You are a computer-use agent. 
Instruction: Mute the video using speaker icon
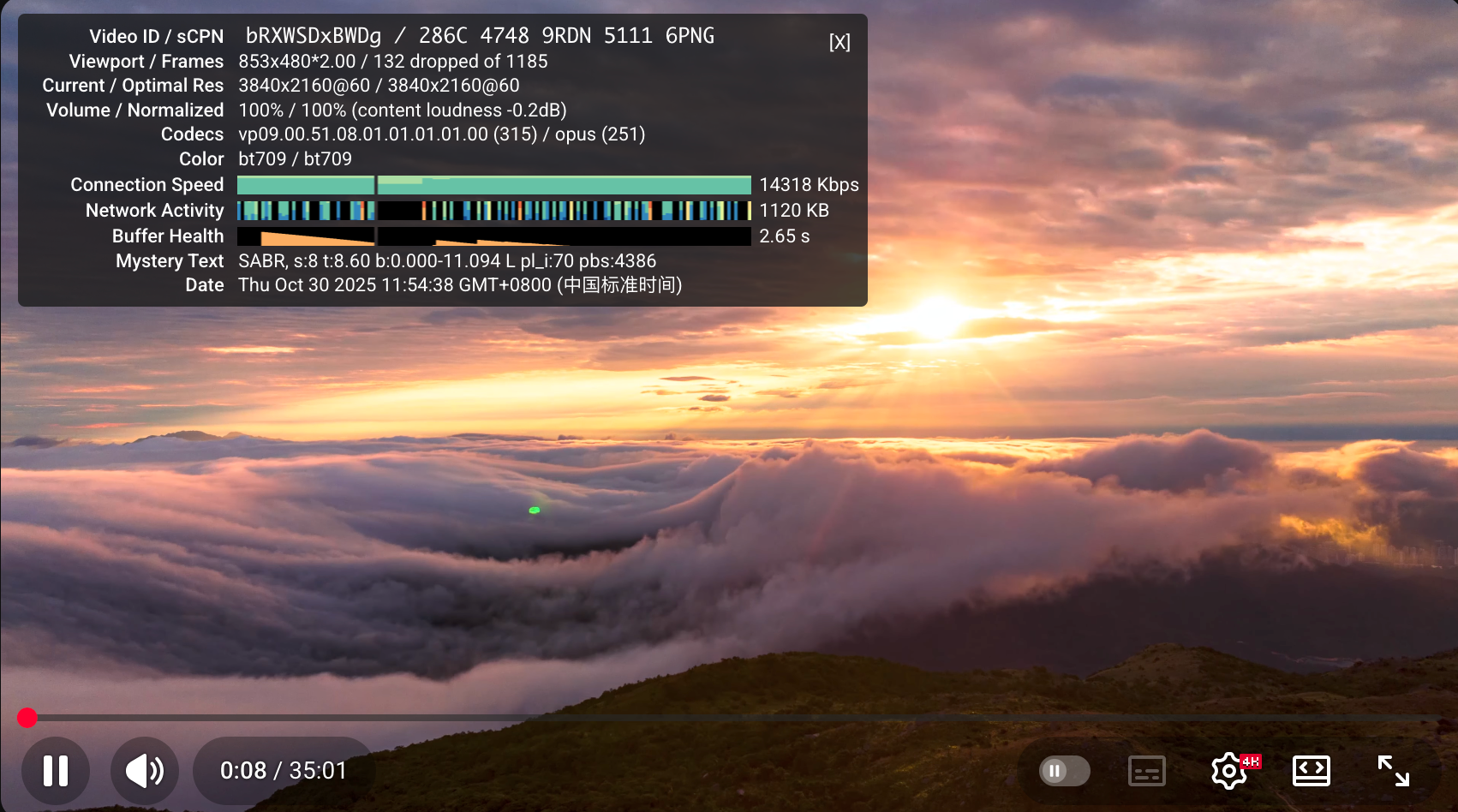pos(144,771)
